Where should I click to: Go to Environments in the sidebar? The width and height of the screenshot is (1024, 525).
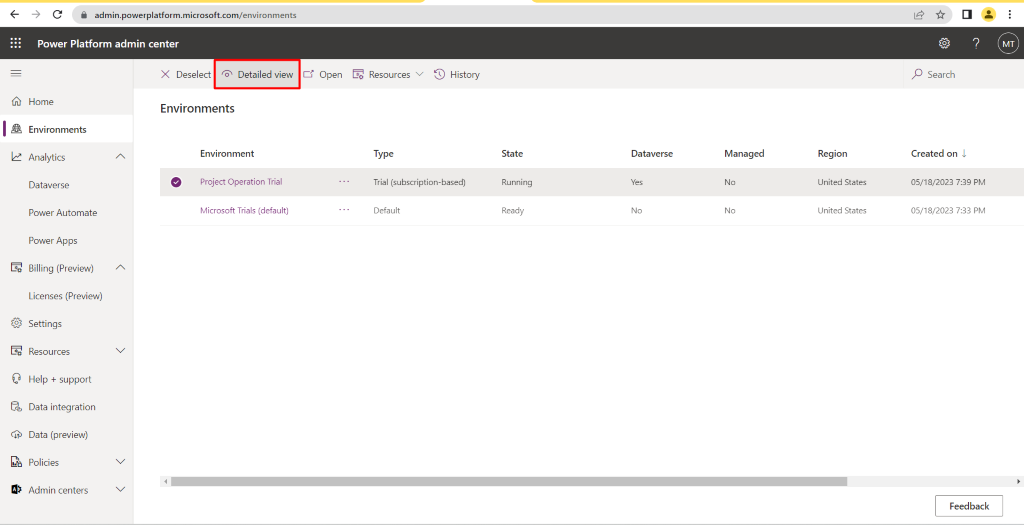[67, 129]
